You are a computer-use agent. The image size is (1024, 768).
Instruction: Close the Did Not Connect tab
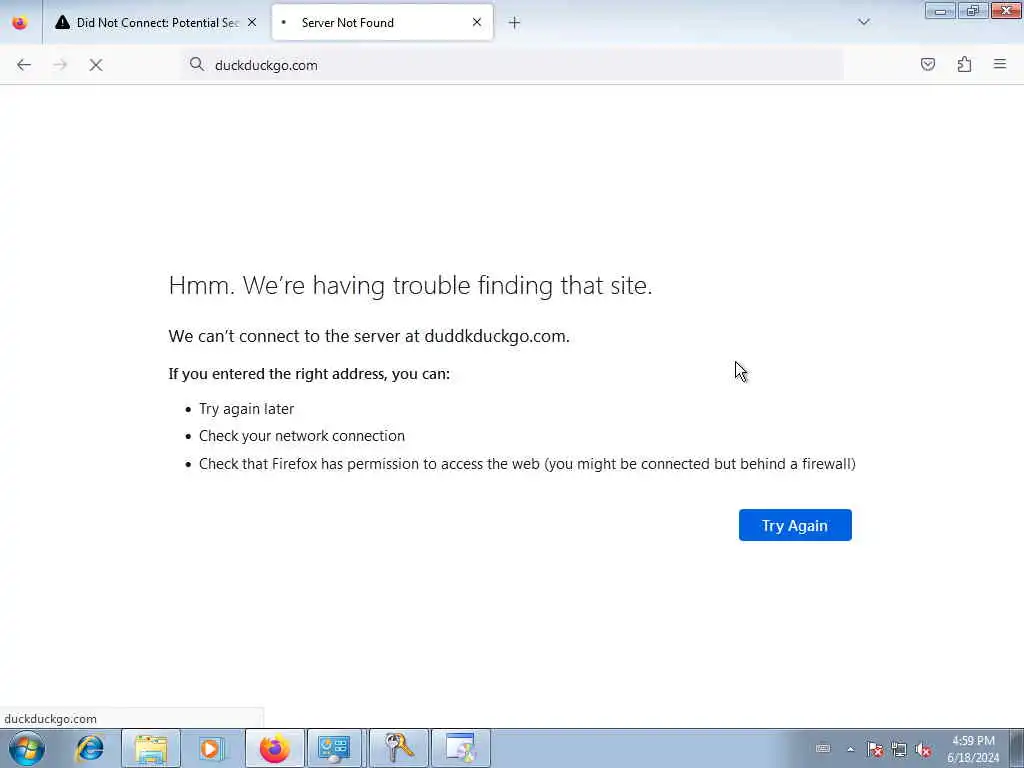pyautogui.click(x=252, y=22)
